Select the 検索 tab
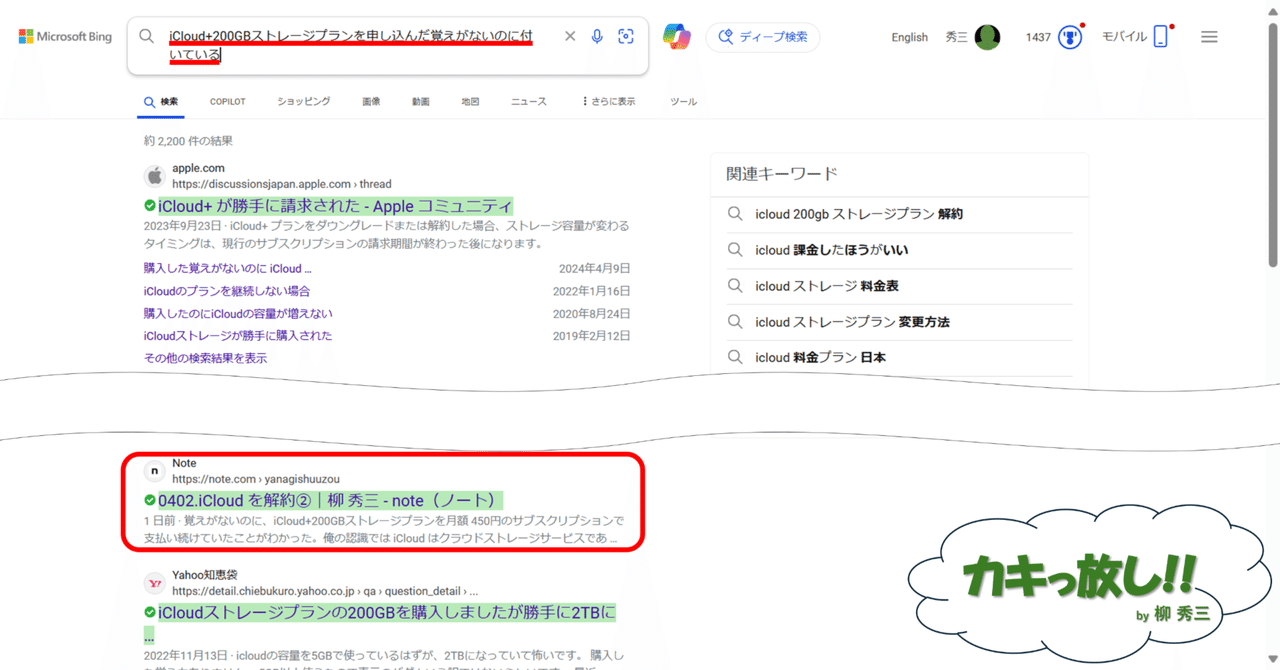This screenshot has width=1280, height=670. [161, 101]
